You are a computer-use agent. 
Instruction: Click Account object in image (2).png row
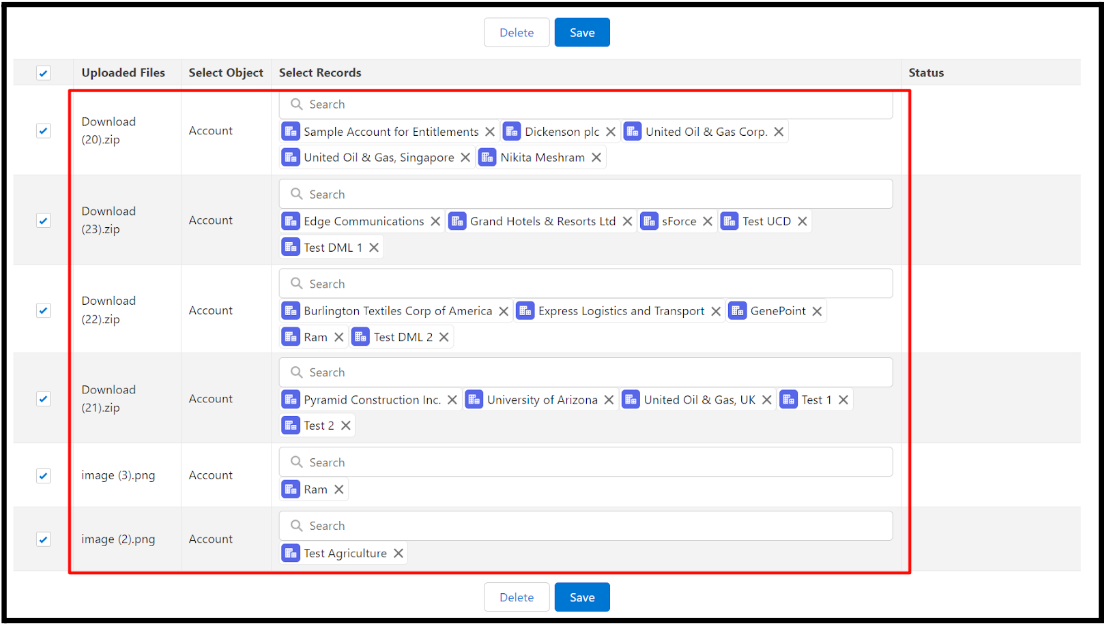(x=211, y=539)
